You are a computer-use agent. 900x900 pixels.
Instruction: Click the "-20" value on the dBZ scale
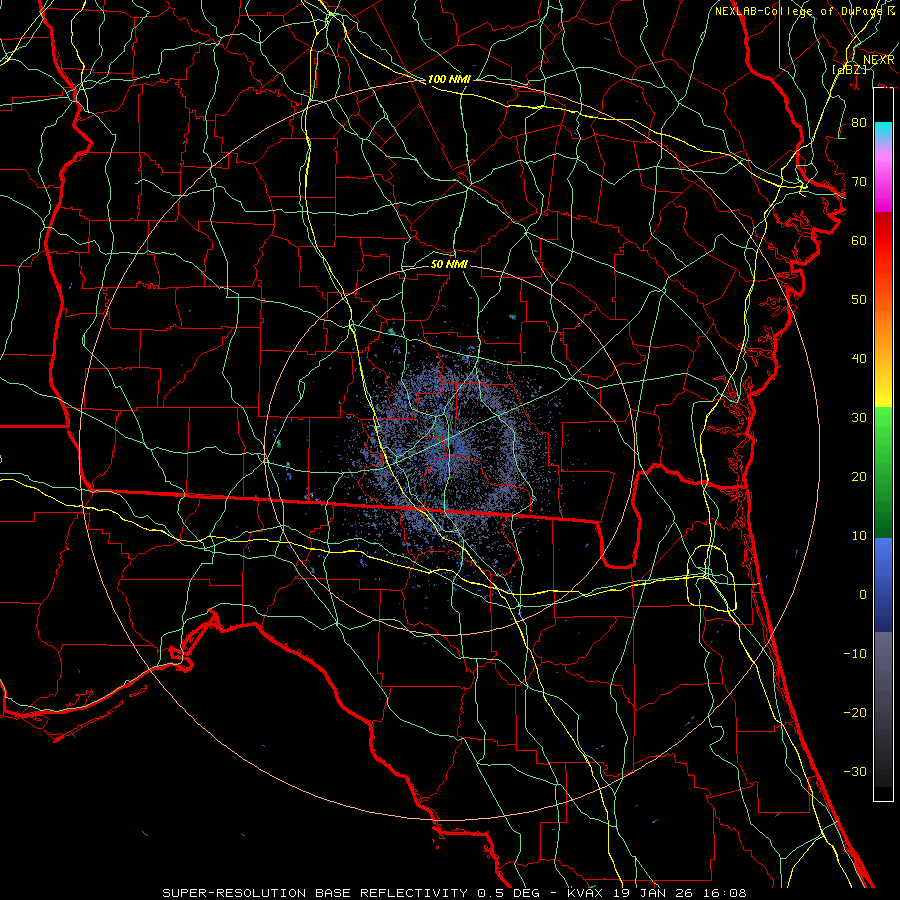click(855, 712)
